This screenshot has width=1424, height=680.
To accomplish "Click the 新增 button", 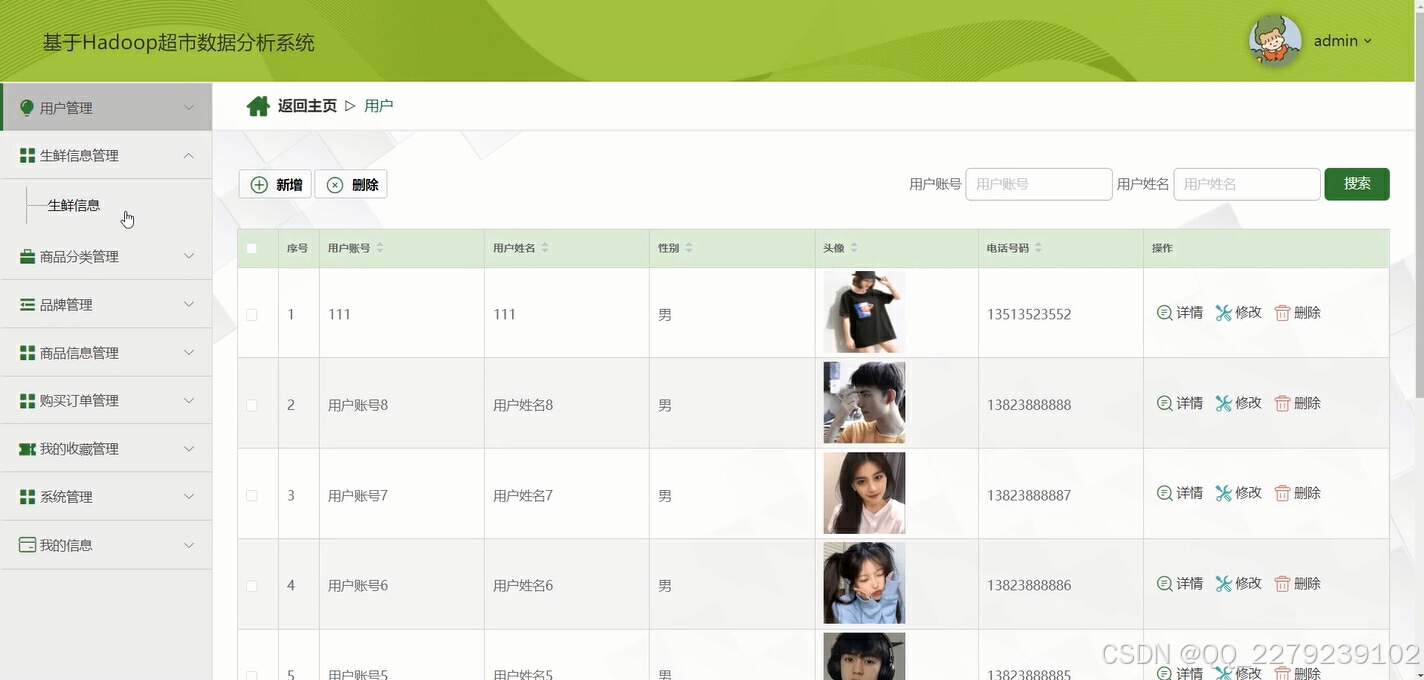I will pos(275,184).
